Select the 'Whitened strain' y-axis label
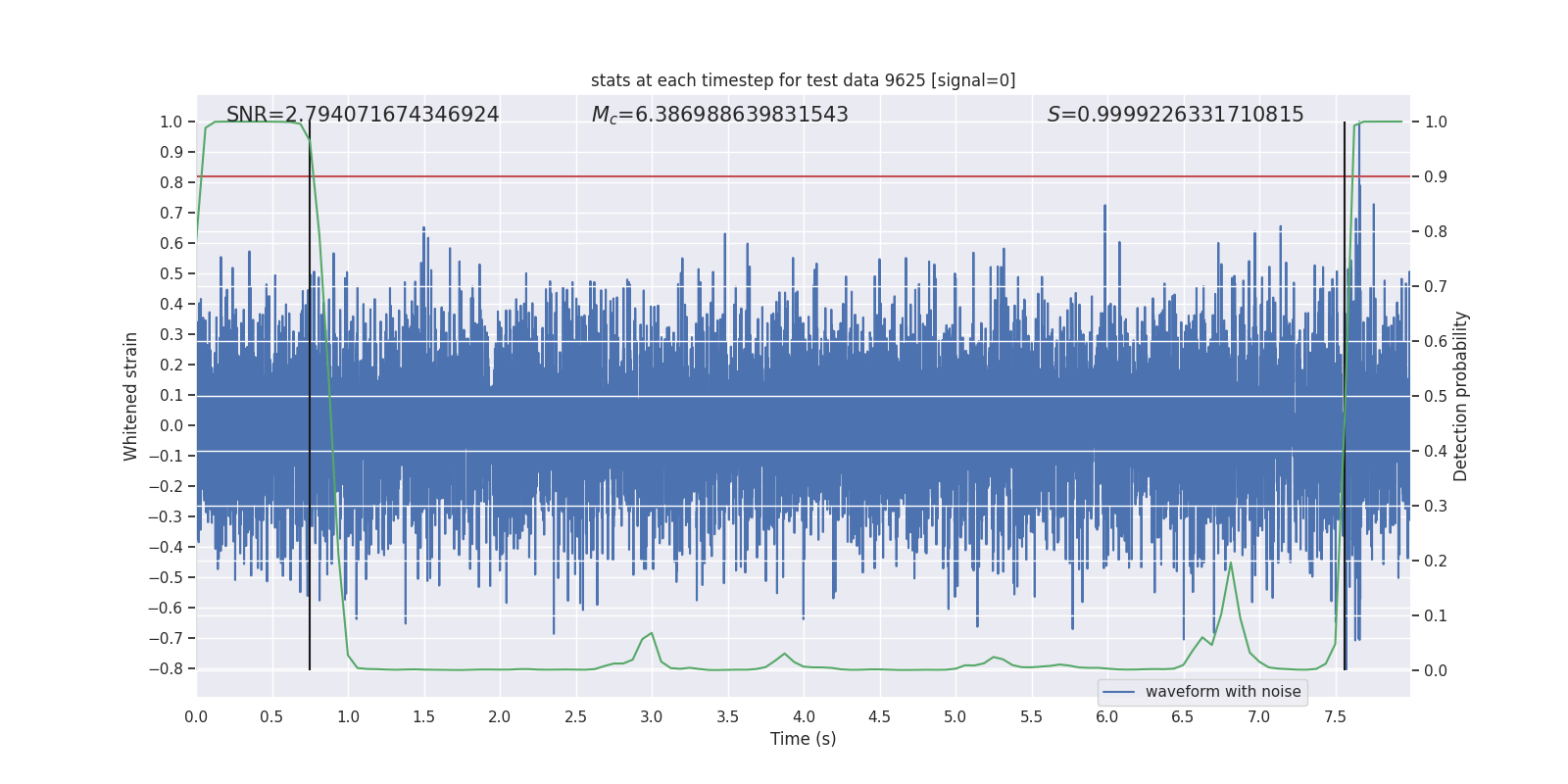The width and height of the screenshot is (1568, 784). tap(131, 396)
